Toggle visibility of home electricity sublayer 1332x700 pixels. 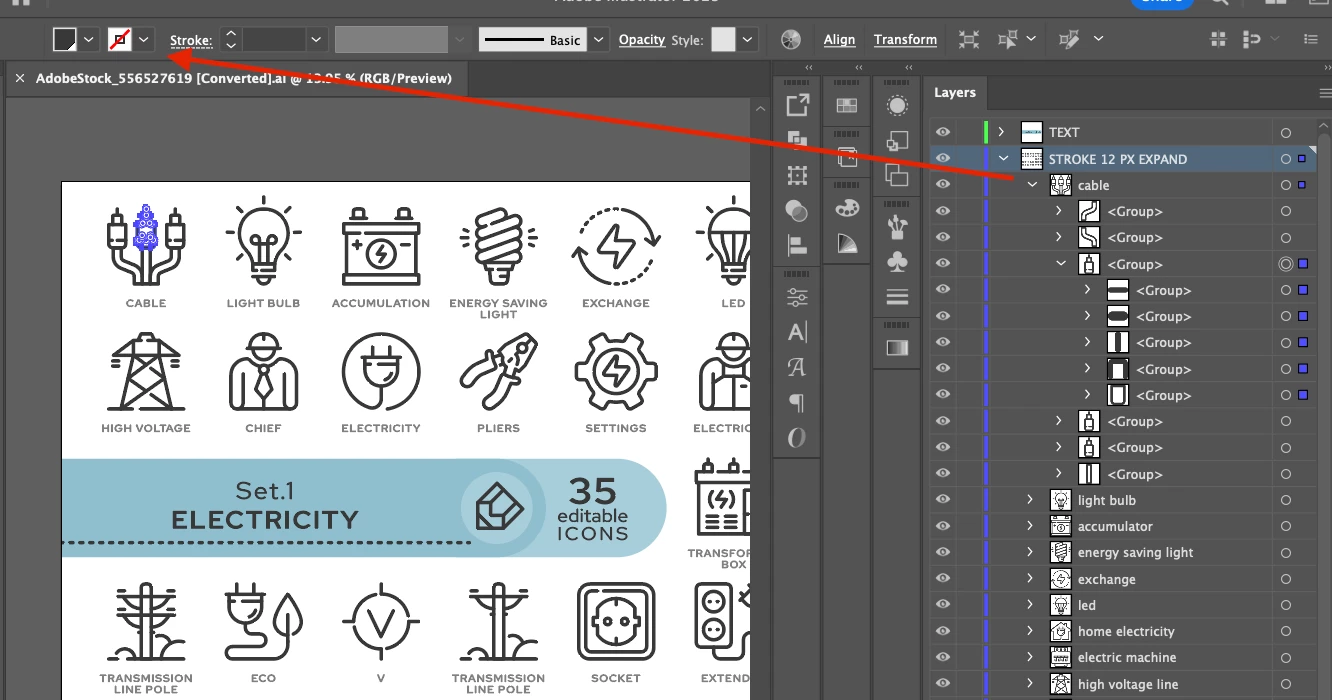(x=943, y=631)
